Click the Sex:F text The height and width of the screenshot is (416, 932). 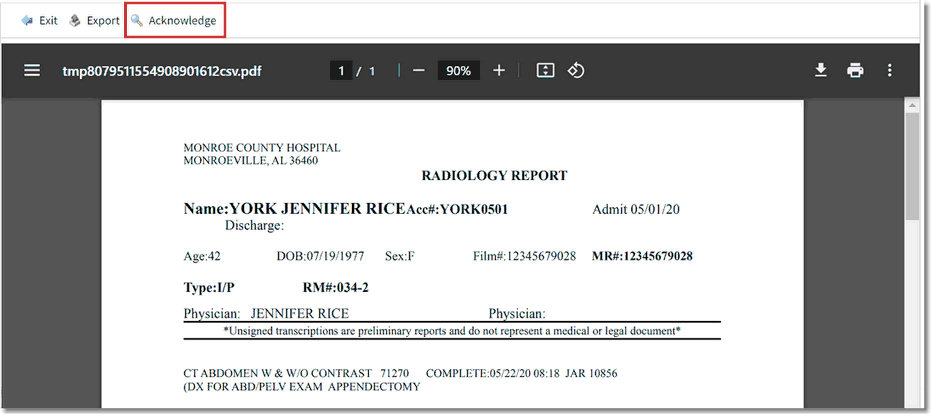[x=399, y=256]
